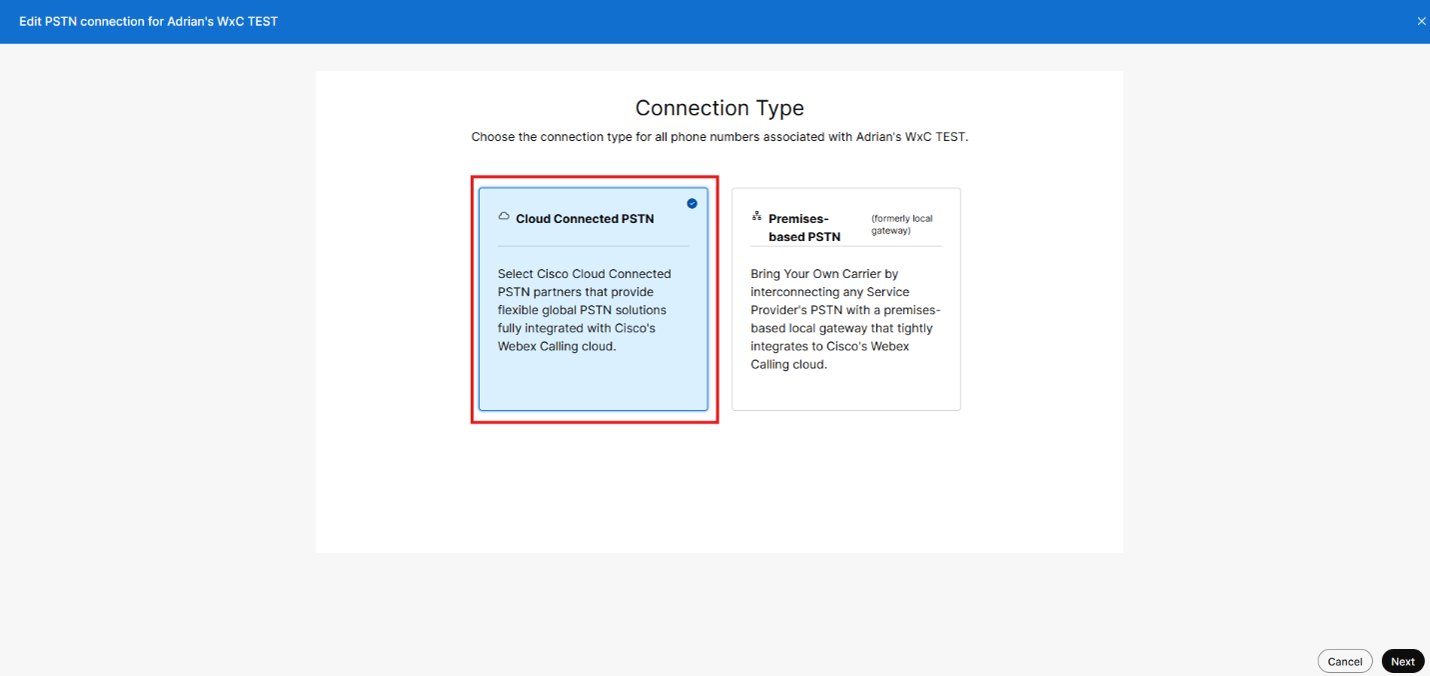Click the Next button
Image resolution: width=1430 pixels, height=676 pixels.
[1403, 661]
